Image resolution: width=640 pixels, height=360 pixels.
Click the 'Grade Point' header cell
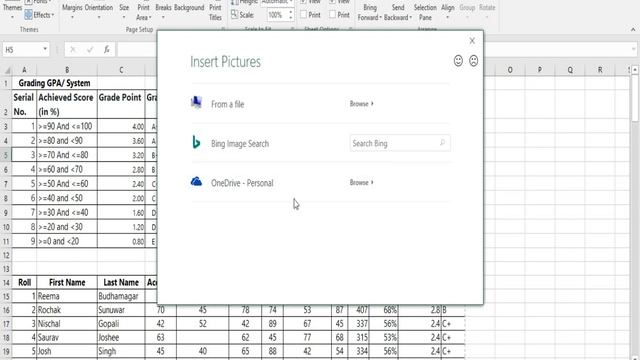click(121, 104)
